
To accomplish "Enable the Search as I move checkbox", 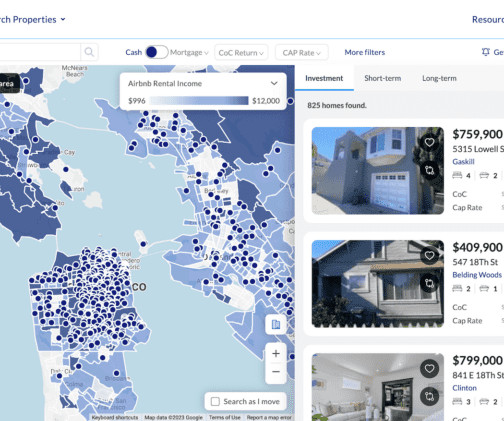I will coord(215,401).
